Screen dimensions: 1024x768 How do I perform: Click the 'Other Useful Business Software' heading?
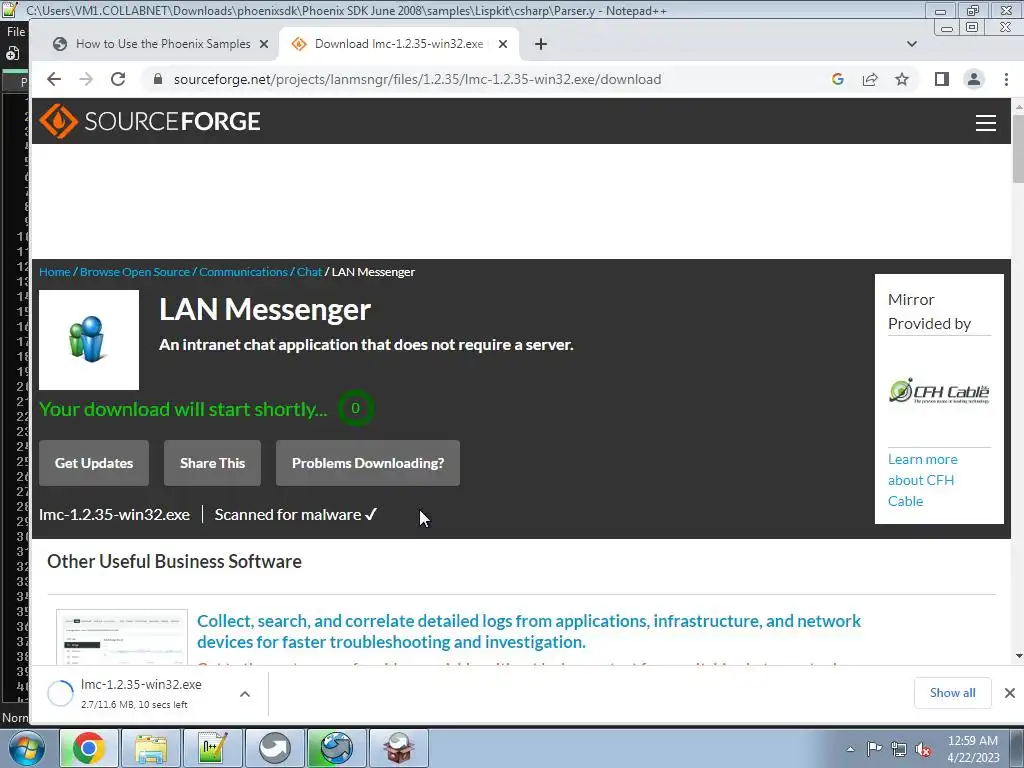click(x=174, y=562)
